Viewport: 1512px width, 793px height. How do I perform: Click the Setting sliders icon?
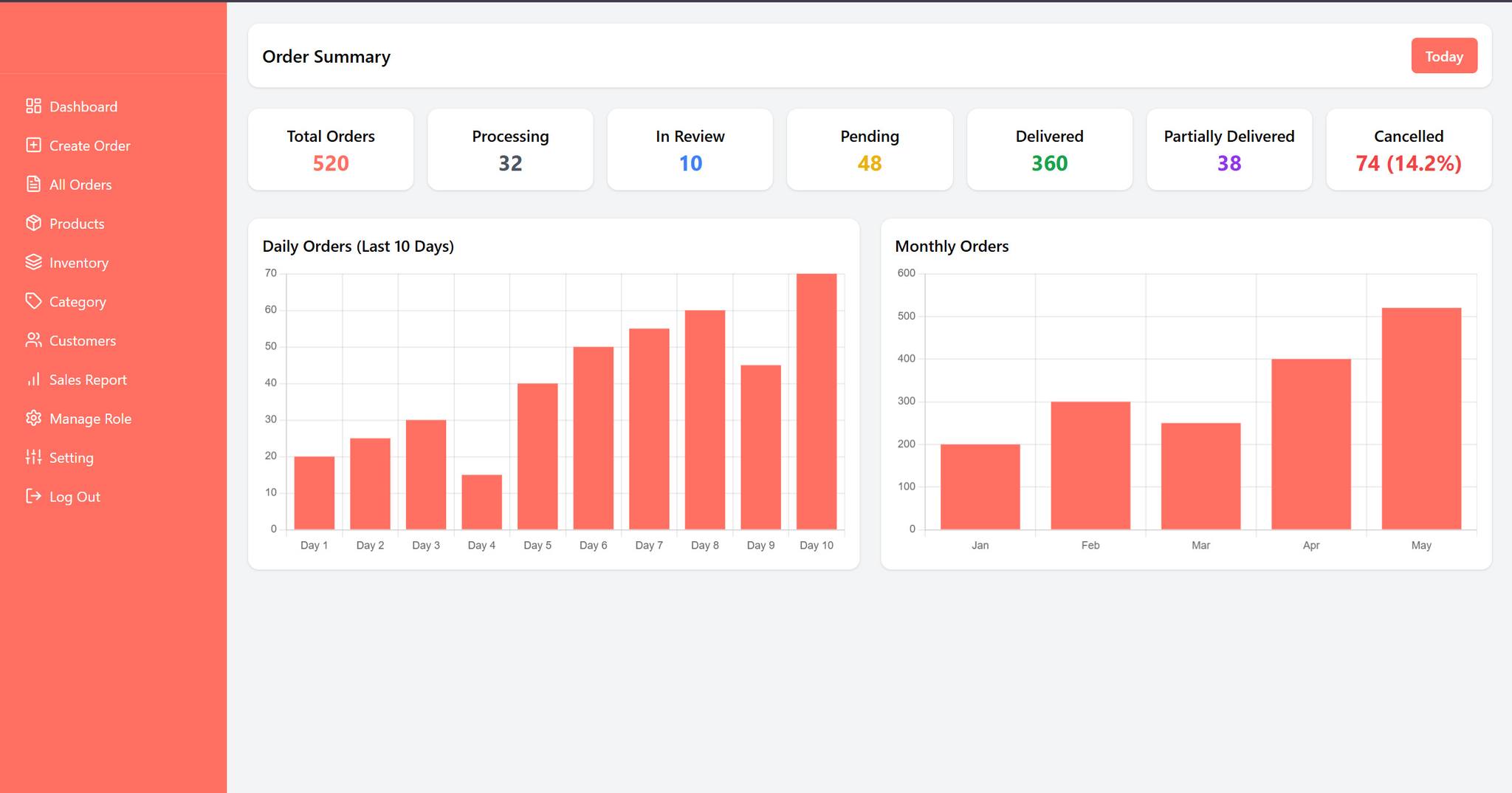click(x=33, y=458)
